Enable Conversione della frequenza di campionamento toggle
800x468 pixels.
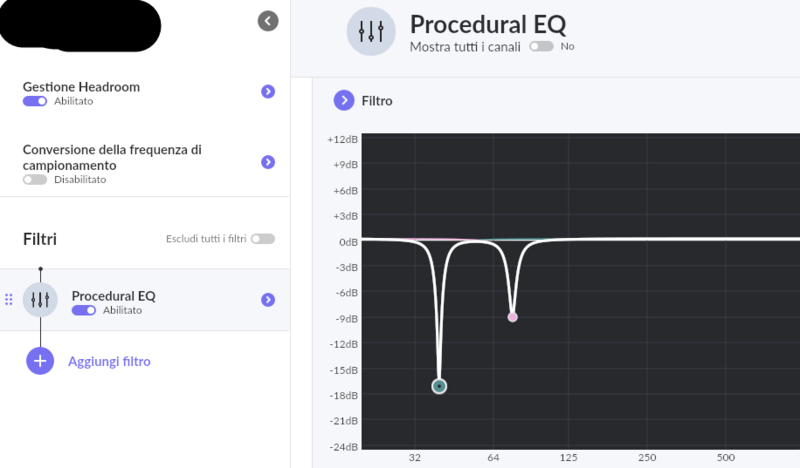click(34, 180)
